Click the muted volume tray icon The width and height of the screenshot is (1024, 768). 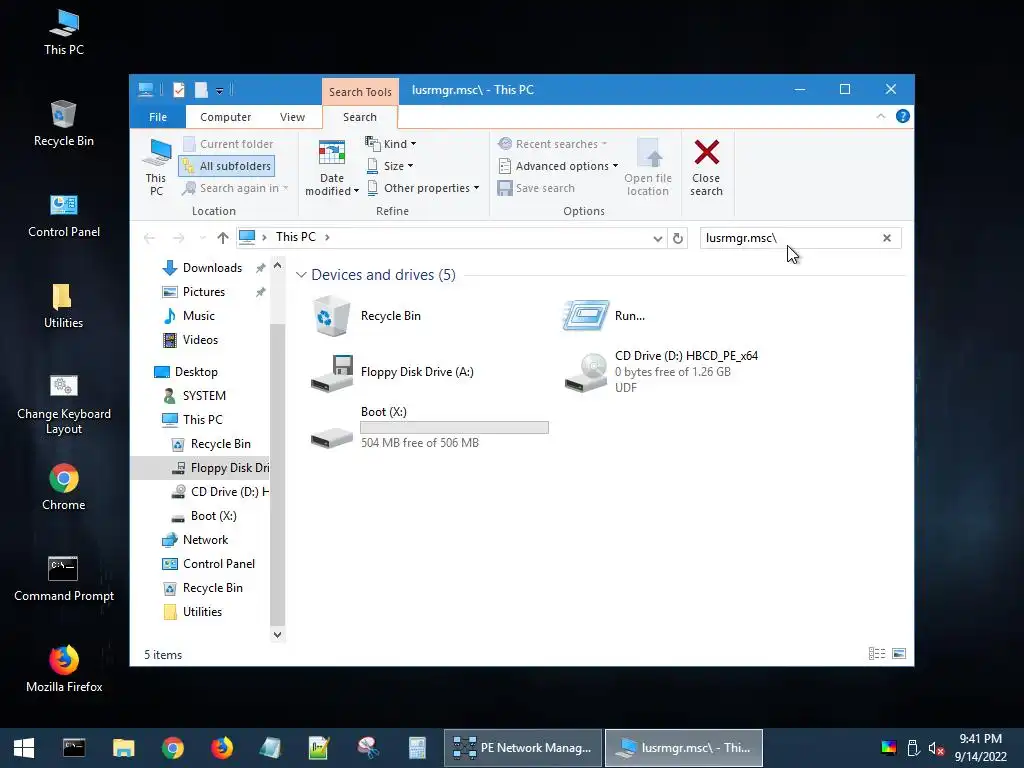pos(936,748)
